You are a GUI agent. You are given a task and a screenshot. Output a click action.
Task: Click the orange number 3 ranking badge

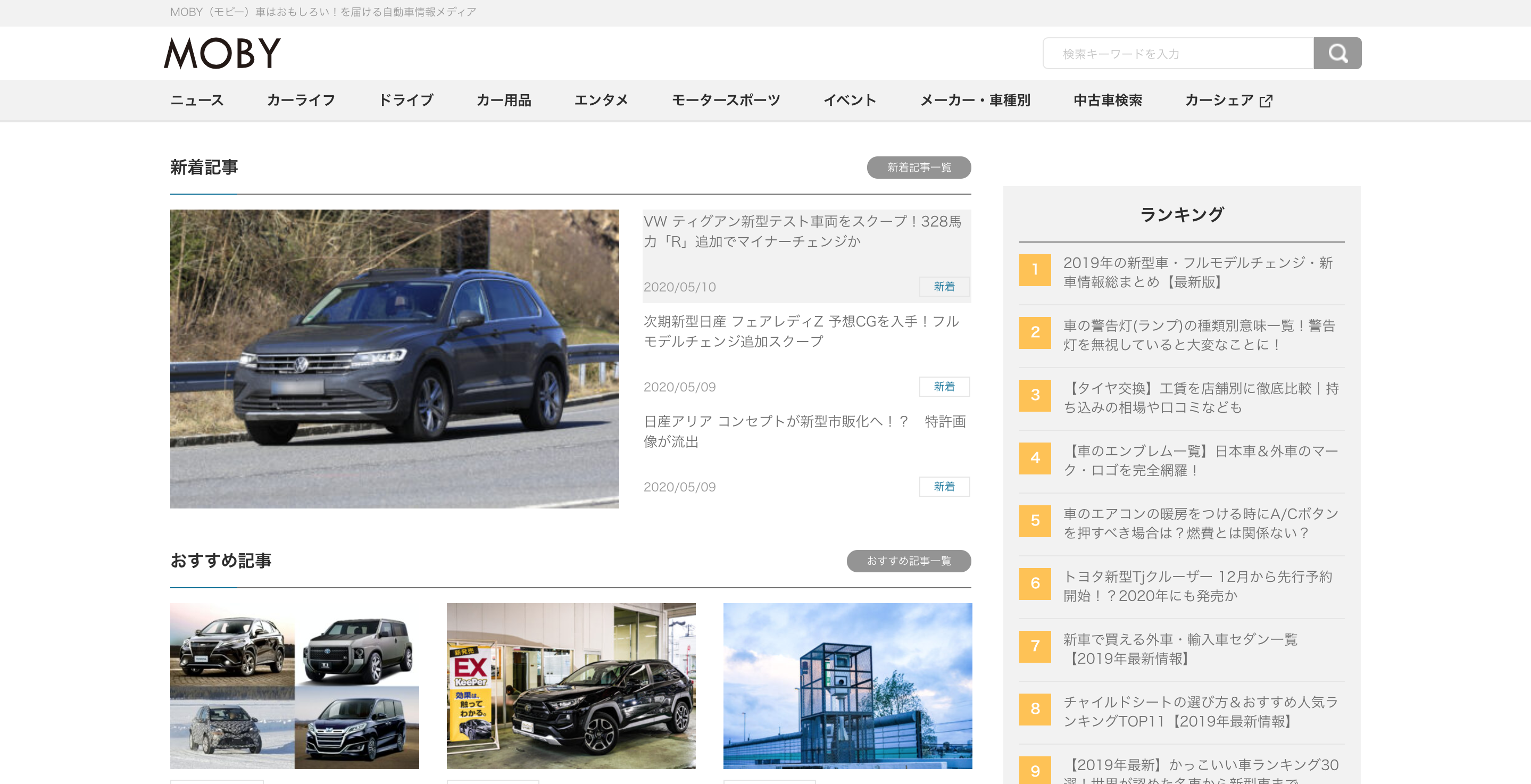pyautogui.click(x=1035, y=395)
